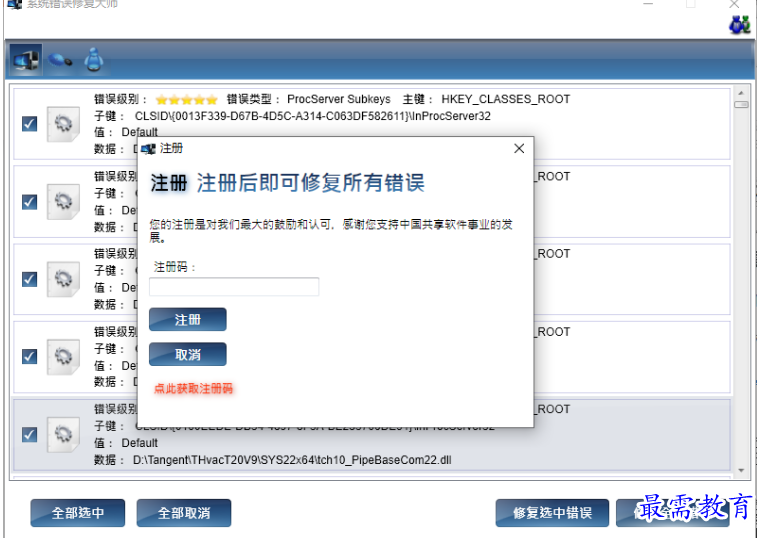Click the scrollbar up arrow

click(741, 93)
